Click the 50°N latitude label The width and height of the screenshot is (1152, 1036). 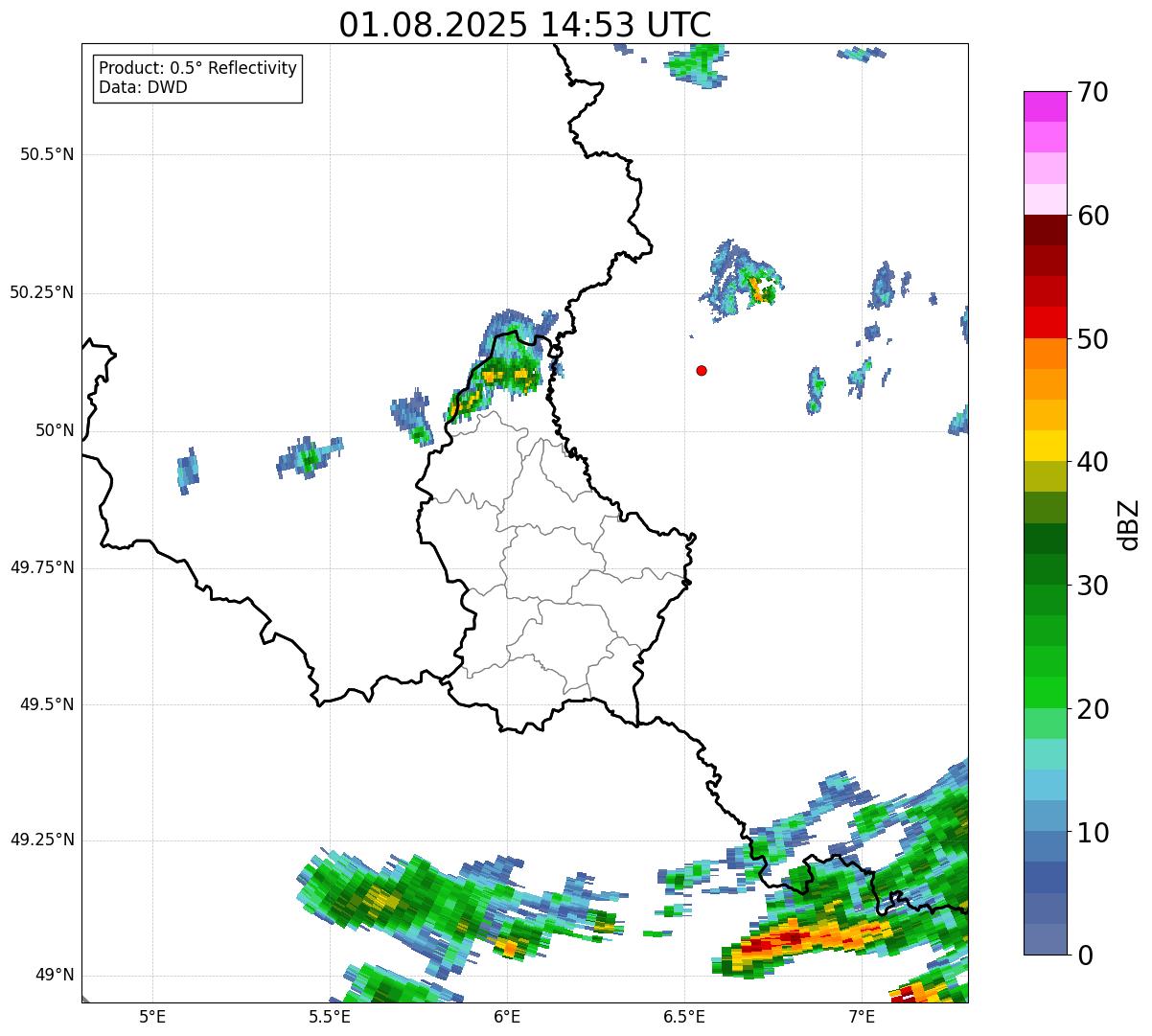(55, 430)
